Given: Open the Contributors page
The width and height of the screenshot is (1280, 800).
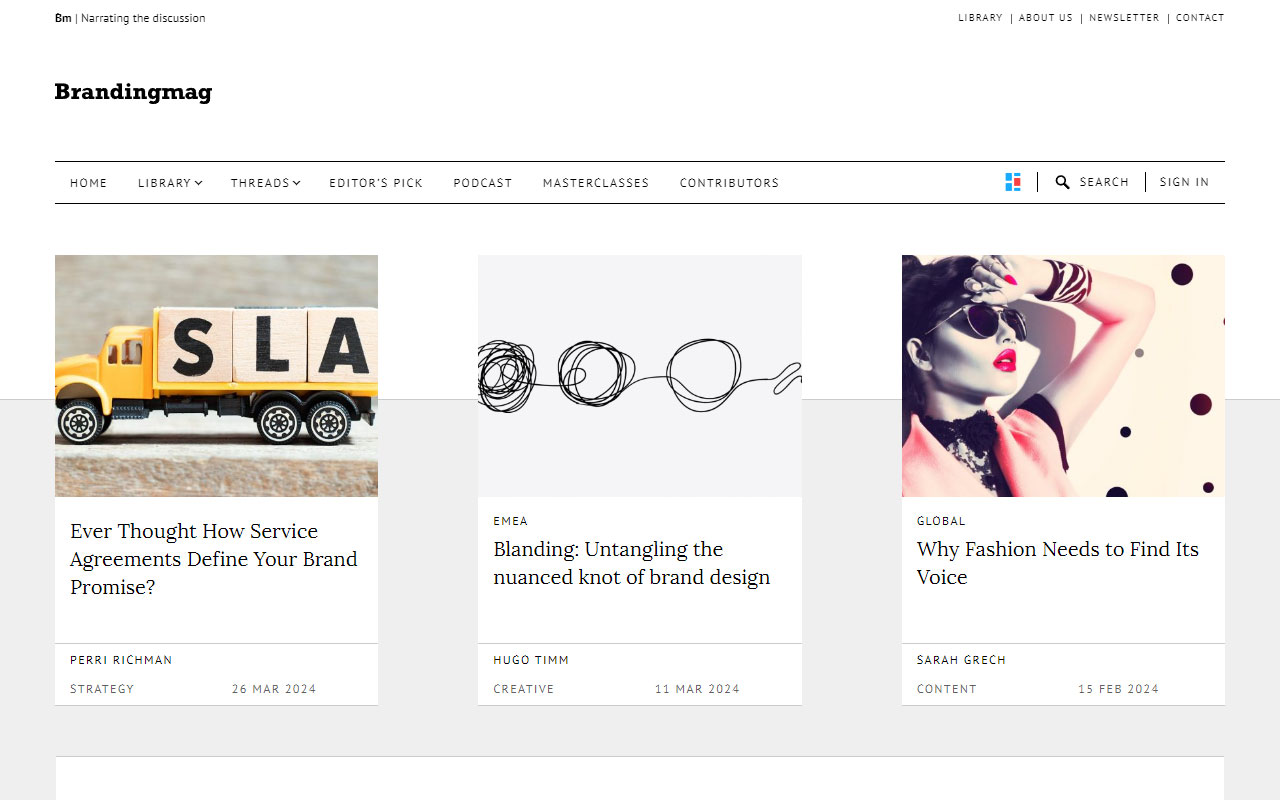Looking at the screenshot, I should pyautogui.click(x=729, y=183).
